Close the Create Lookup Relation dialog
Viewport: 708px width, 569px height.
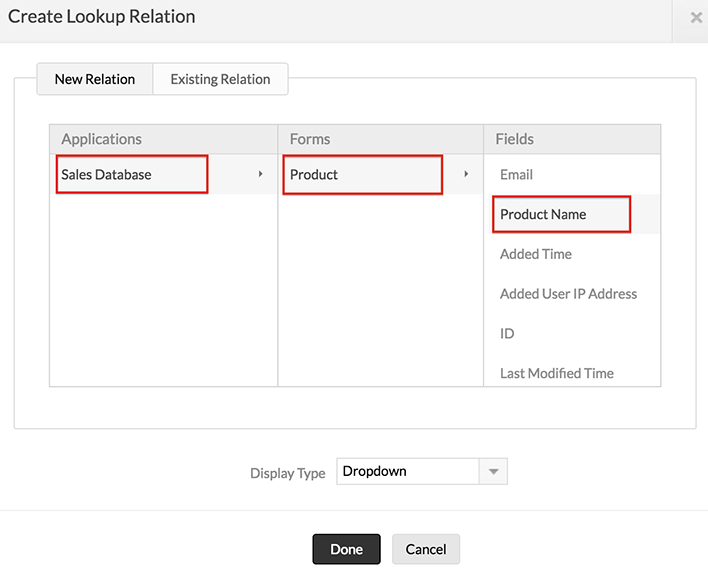[696, 17]
